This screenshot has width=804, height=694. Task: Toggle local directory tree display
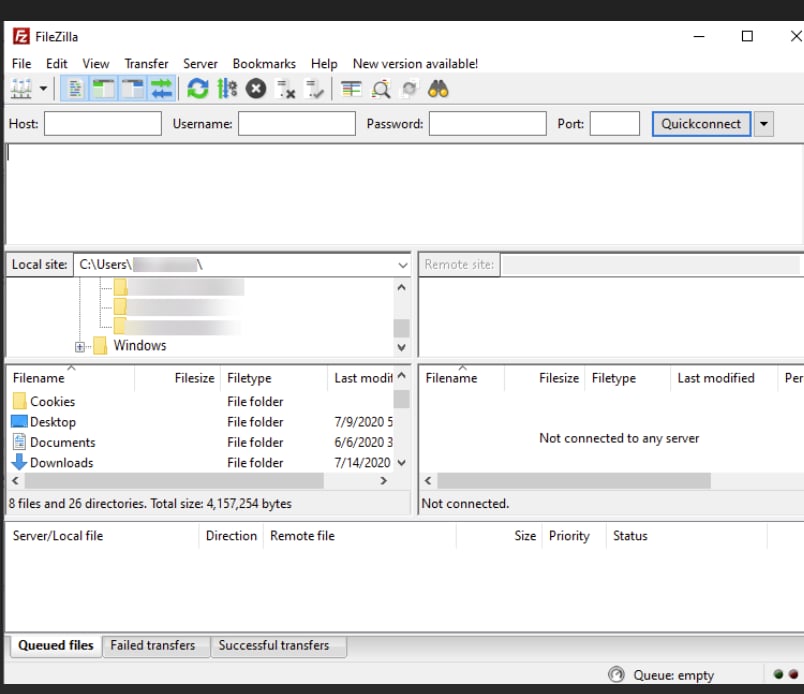click(x=103, y=89)
